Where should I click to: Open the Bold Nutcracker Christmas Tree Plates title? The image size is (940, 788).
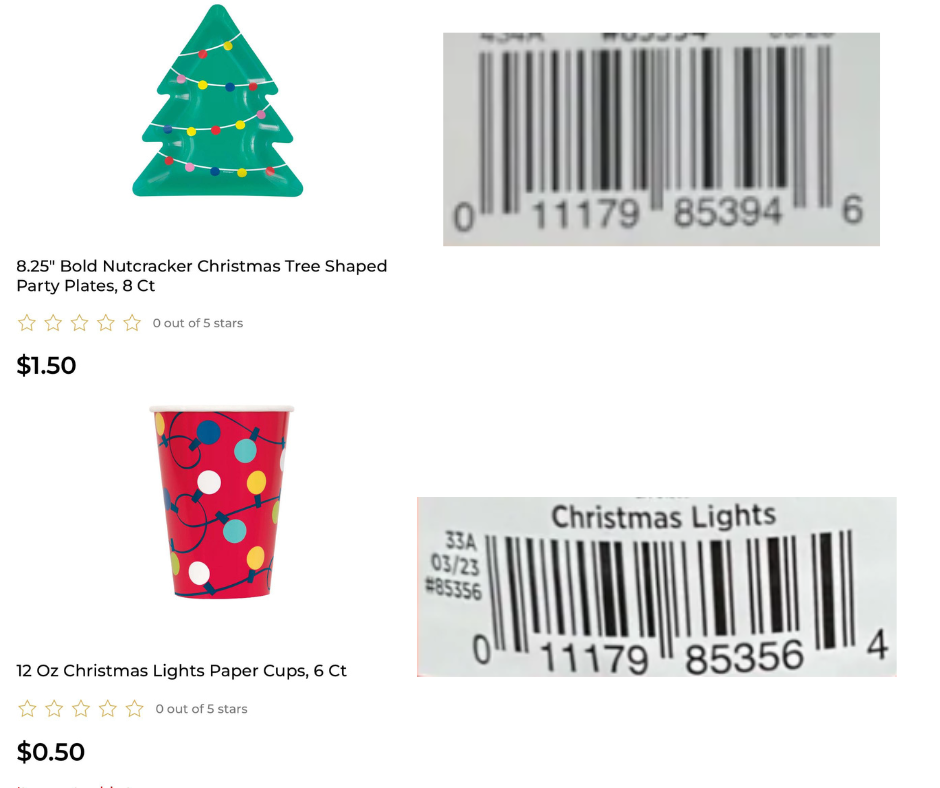[x=201, y=276]
